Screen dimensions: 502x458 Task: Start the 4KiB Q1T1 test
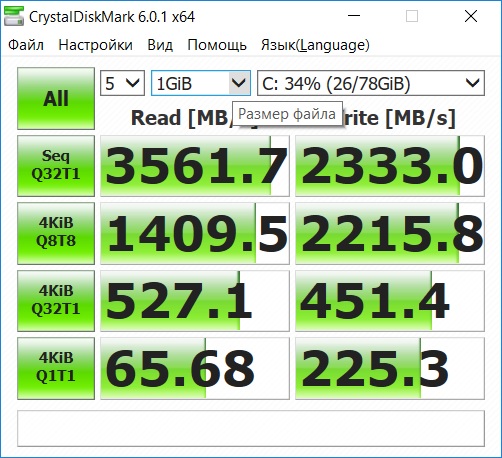(56, 368)
